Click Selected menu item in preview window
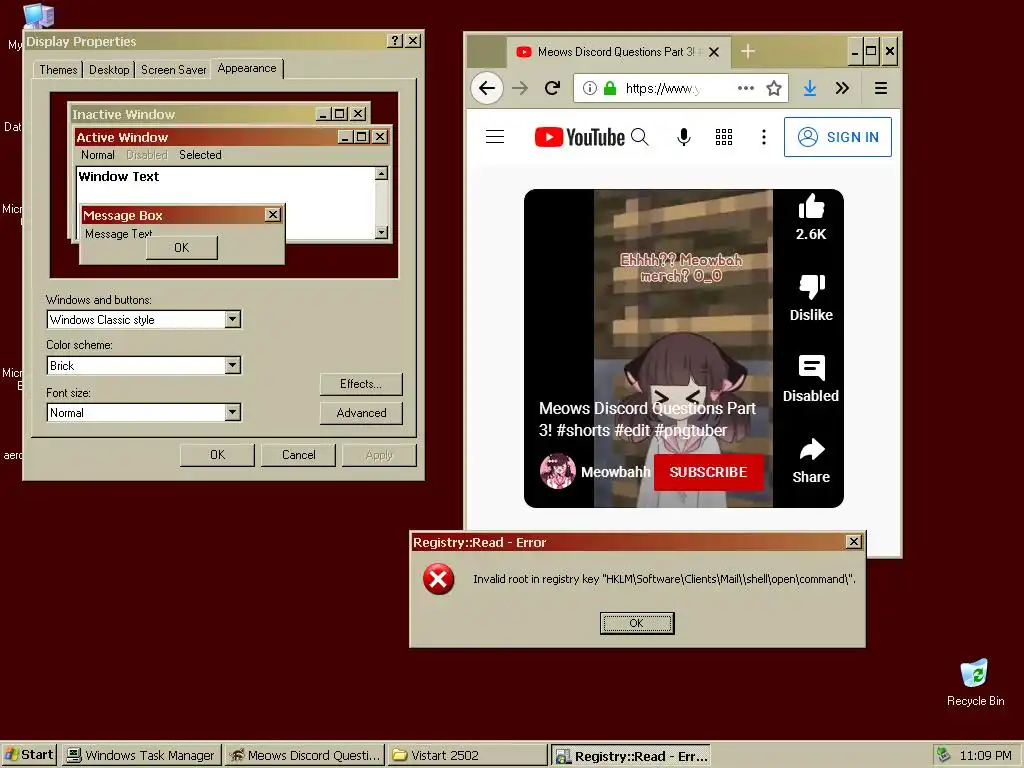1024x768 pixels. pyautogui.click(x=200, y=155)
